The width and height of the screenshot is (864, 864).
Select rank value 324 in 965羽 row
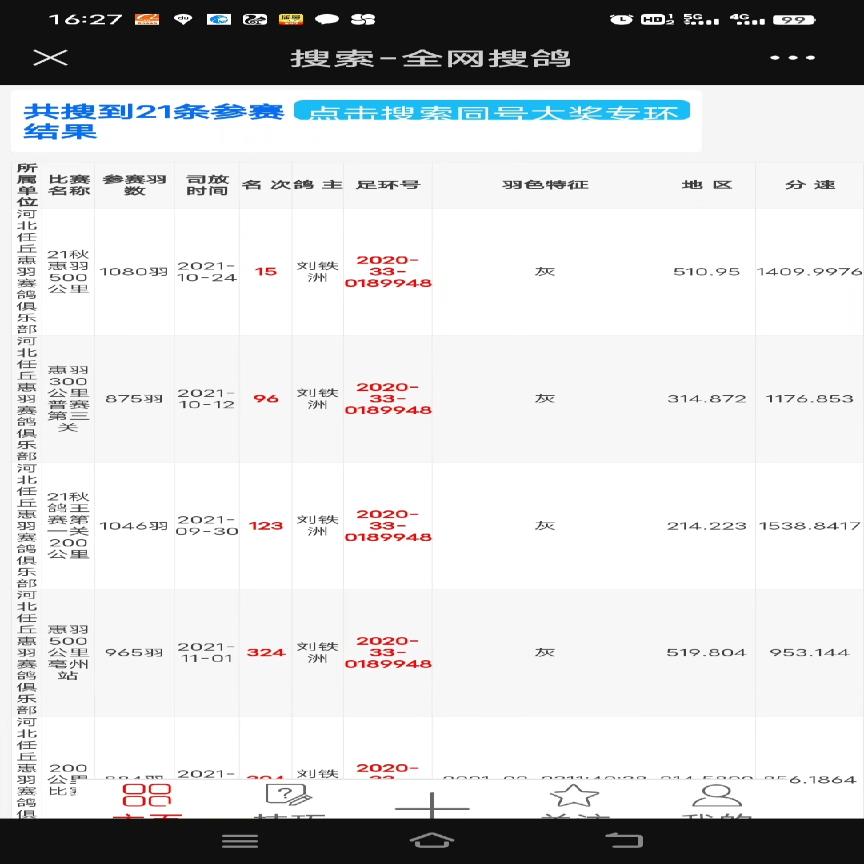(x=266, y=652)
